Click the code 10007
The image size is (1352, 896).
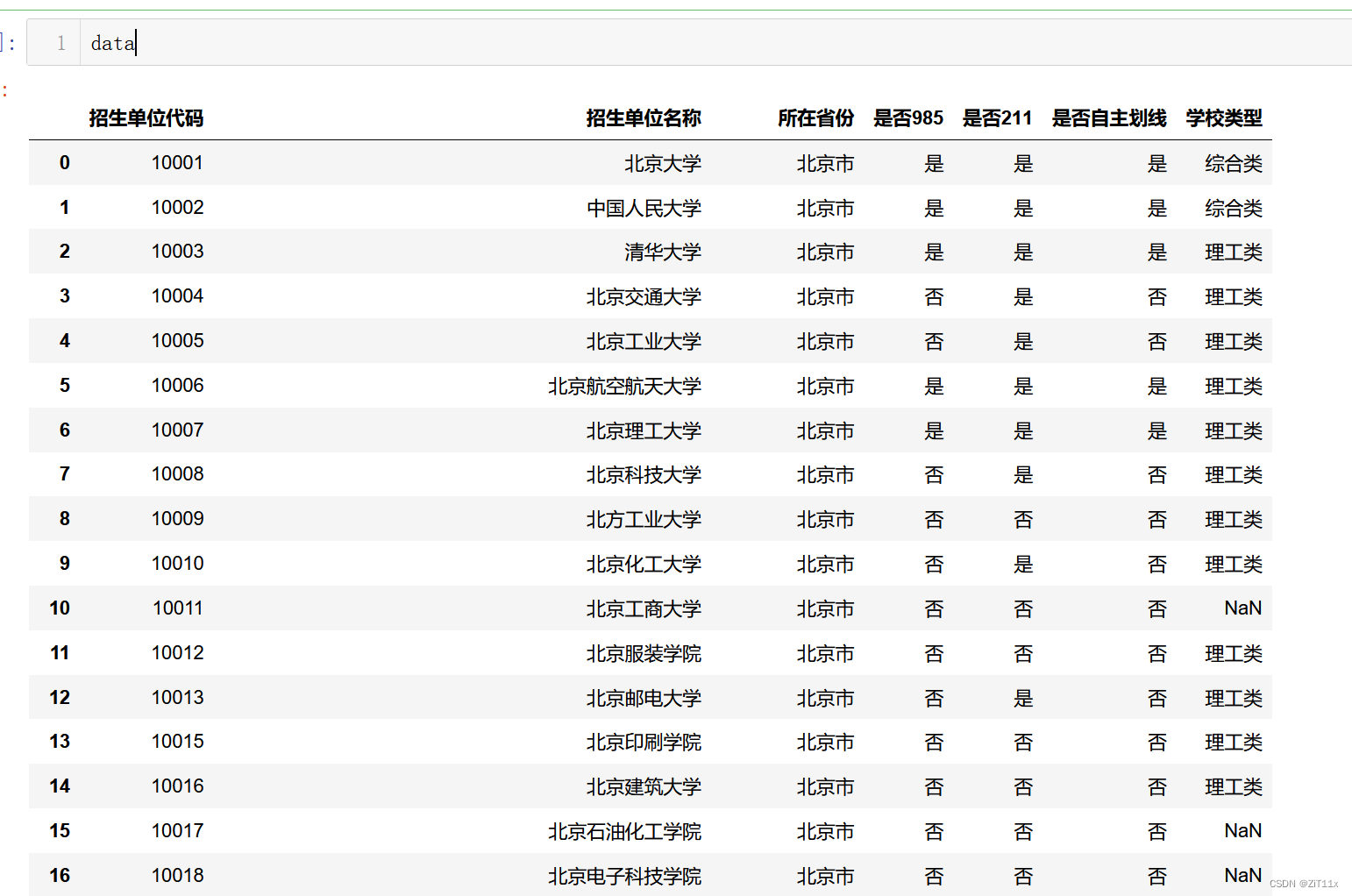coord(177,430)
